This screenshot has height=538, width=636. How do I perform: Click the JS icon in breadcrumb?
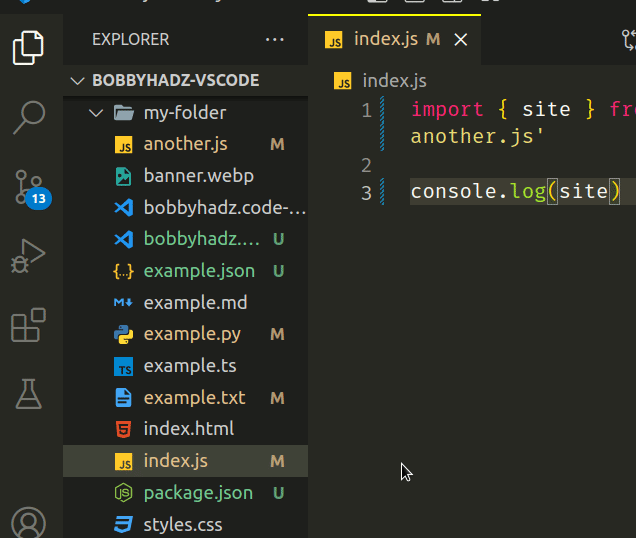pos(343,80)
